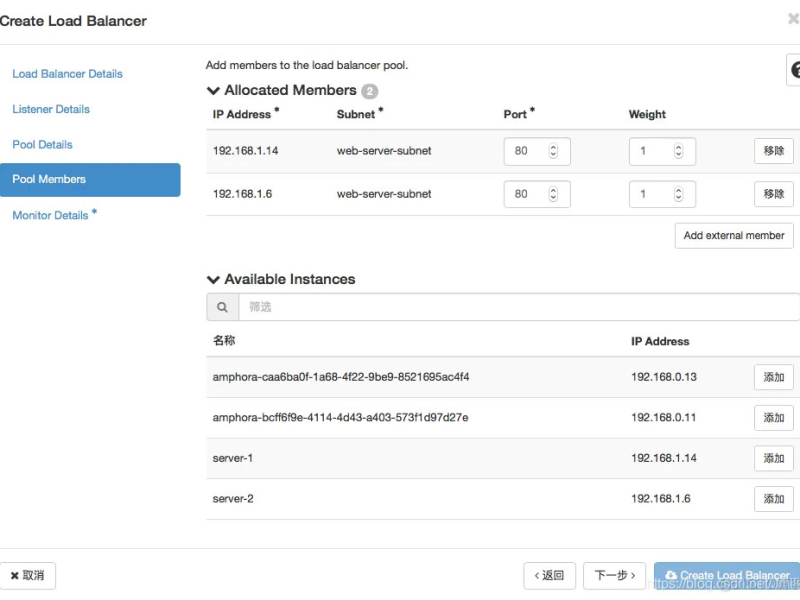The width and height of the screenshot is (800, 600).
Task: Collapse the Available Instances section
Action: 213,280
